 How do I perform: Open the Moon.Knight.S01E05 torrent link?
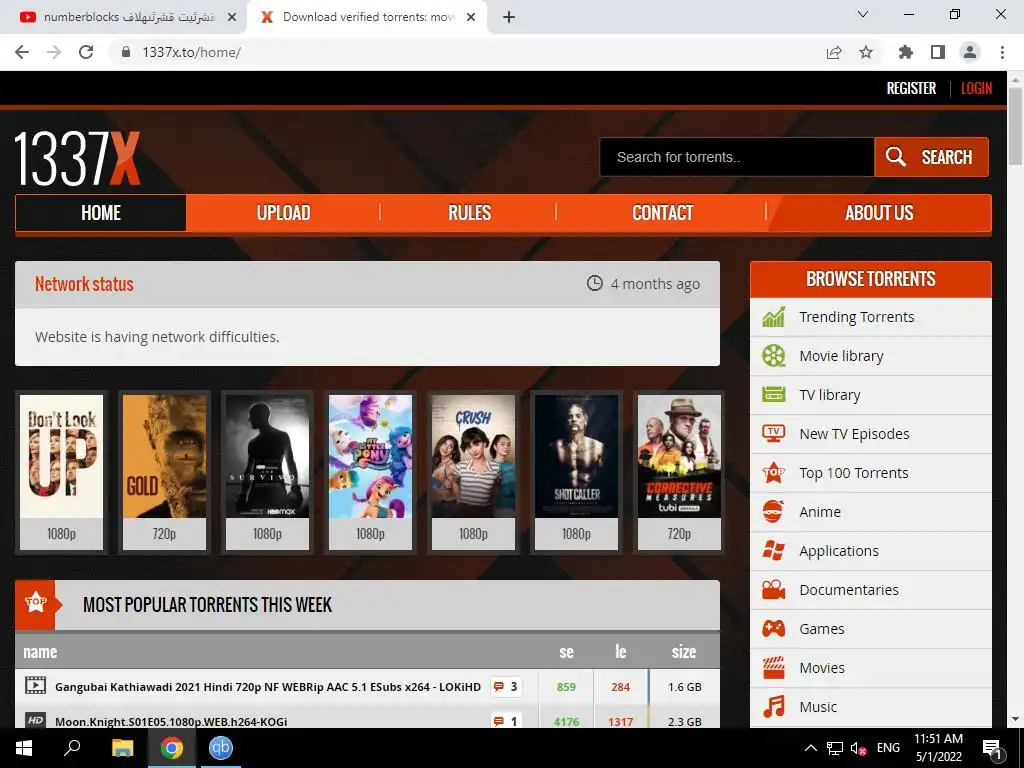[x=171, y=722]
